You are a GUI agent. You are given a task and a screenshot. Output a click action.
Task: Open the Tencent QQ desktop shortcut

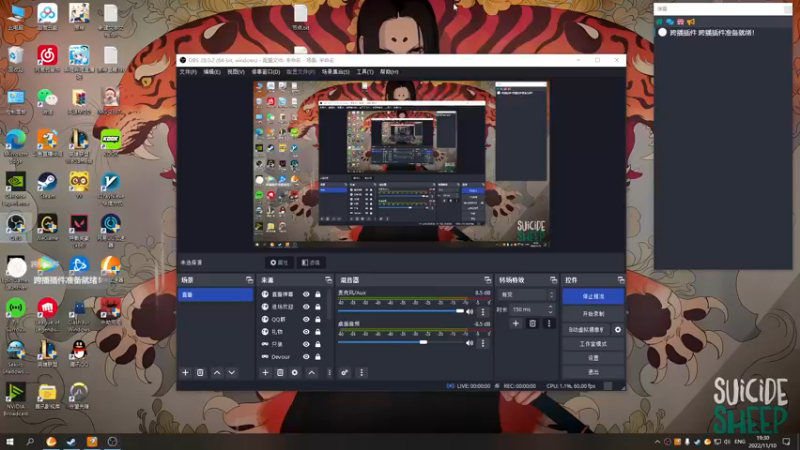[79, 354]
